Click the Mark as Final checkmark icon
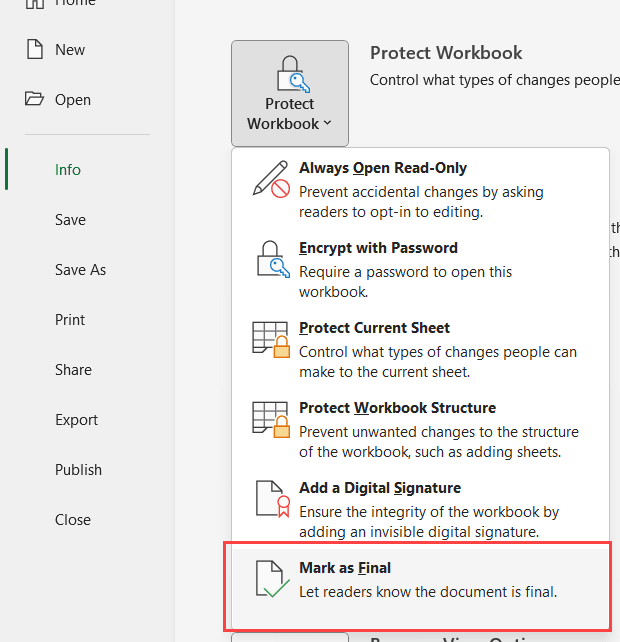This screenshot has height=642, width=620. (x=270, y=579)
